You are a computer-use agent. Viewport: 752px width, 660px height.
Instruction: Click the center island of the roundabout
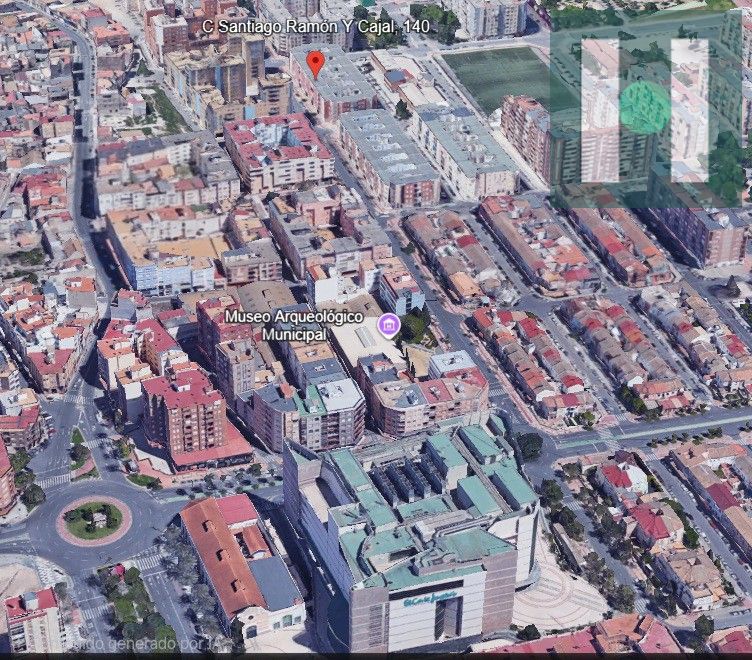pyautogui.click(x=93, y=520)
